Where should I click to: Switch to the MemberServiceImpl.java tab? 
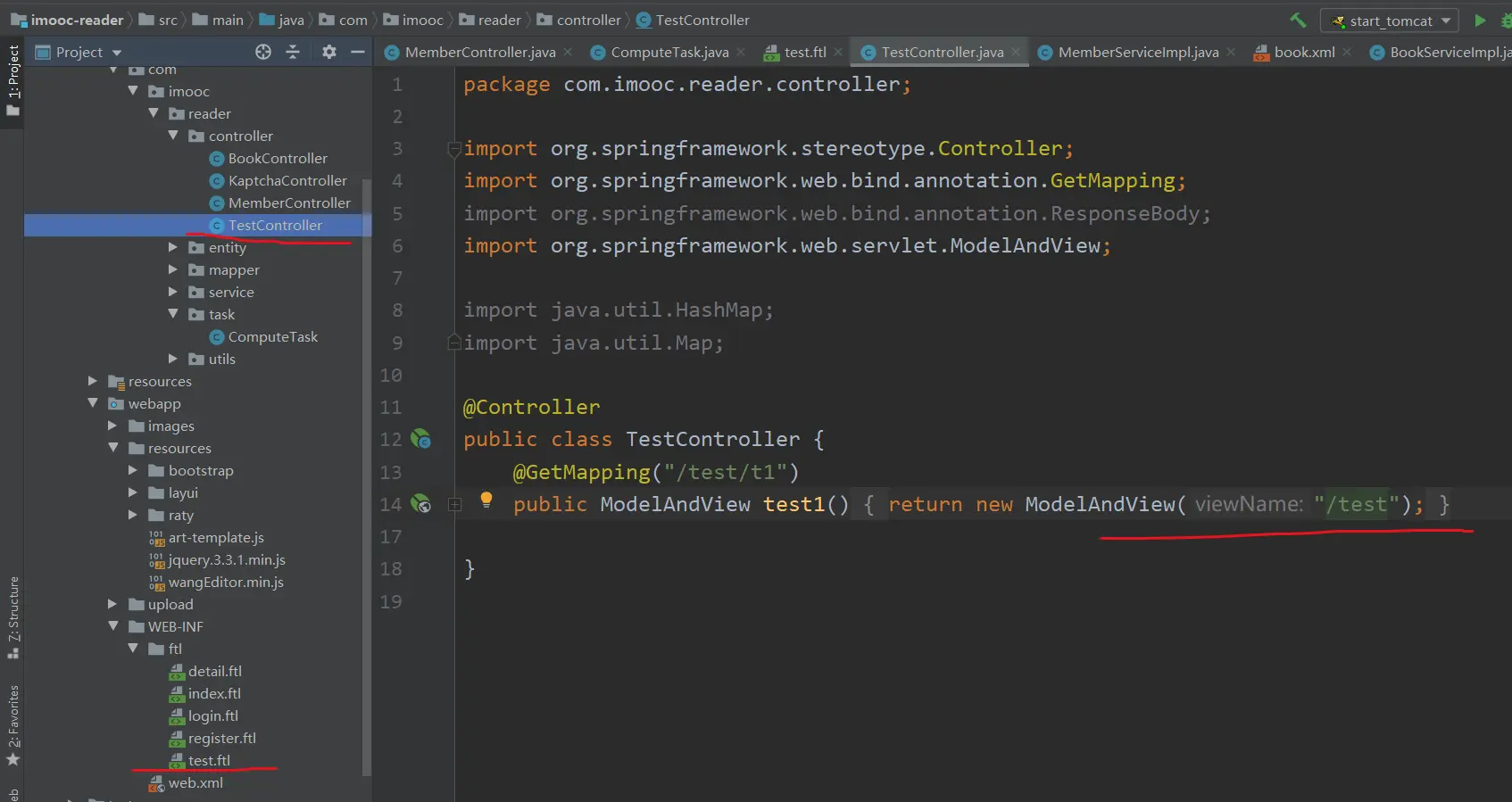(x=1137, y=53)
